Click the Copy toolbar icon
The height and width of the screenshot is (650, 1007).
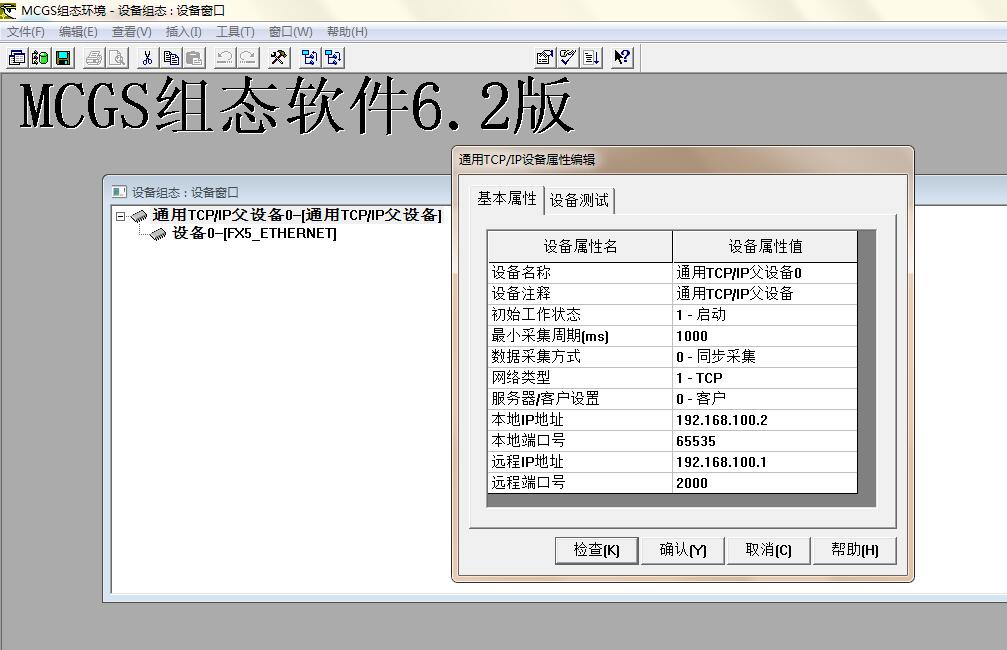171,58
